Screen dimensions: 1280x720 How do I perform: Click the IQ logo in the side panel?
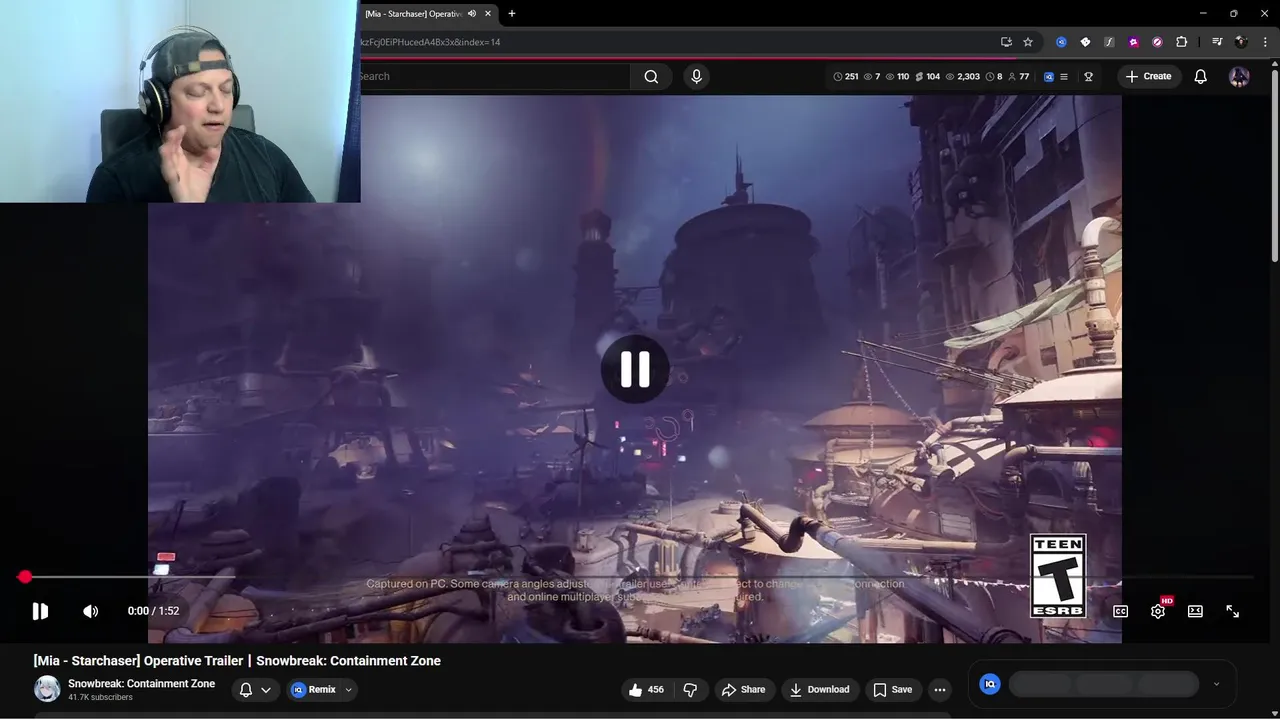click(x=990, y=684)
